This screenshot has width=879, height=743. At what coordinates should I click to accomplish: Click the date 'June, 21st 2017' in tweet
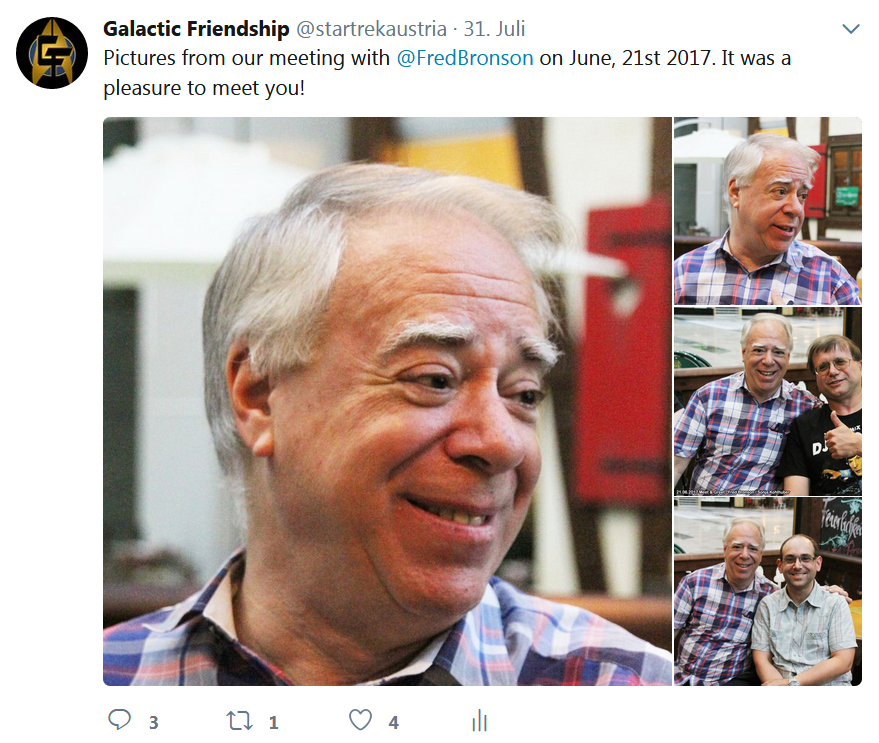(640, 58)
